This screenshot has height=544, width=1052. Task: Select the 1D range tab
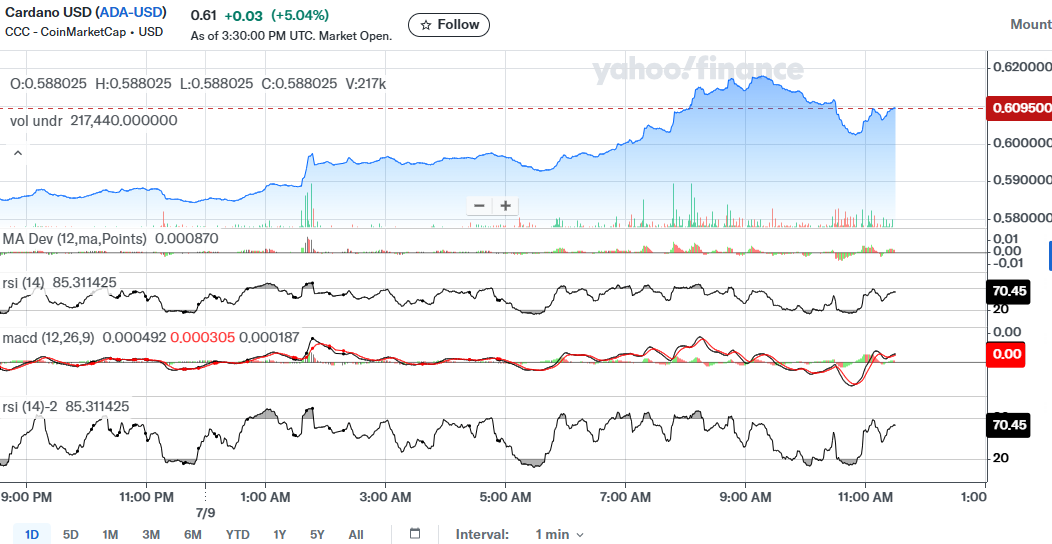(32, 535)
